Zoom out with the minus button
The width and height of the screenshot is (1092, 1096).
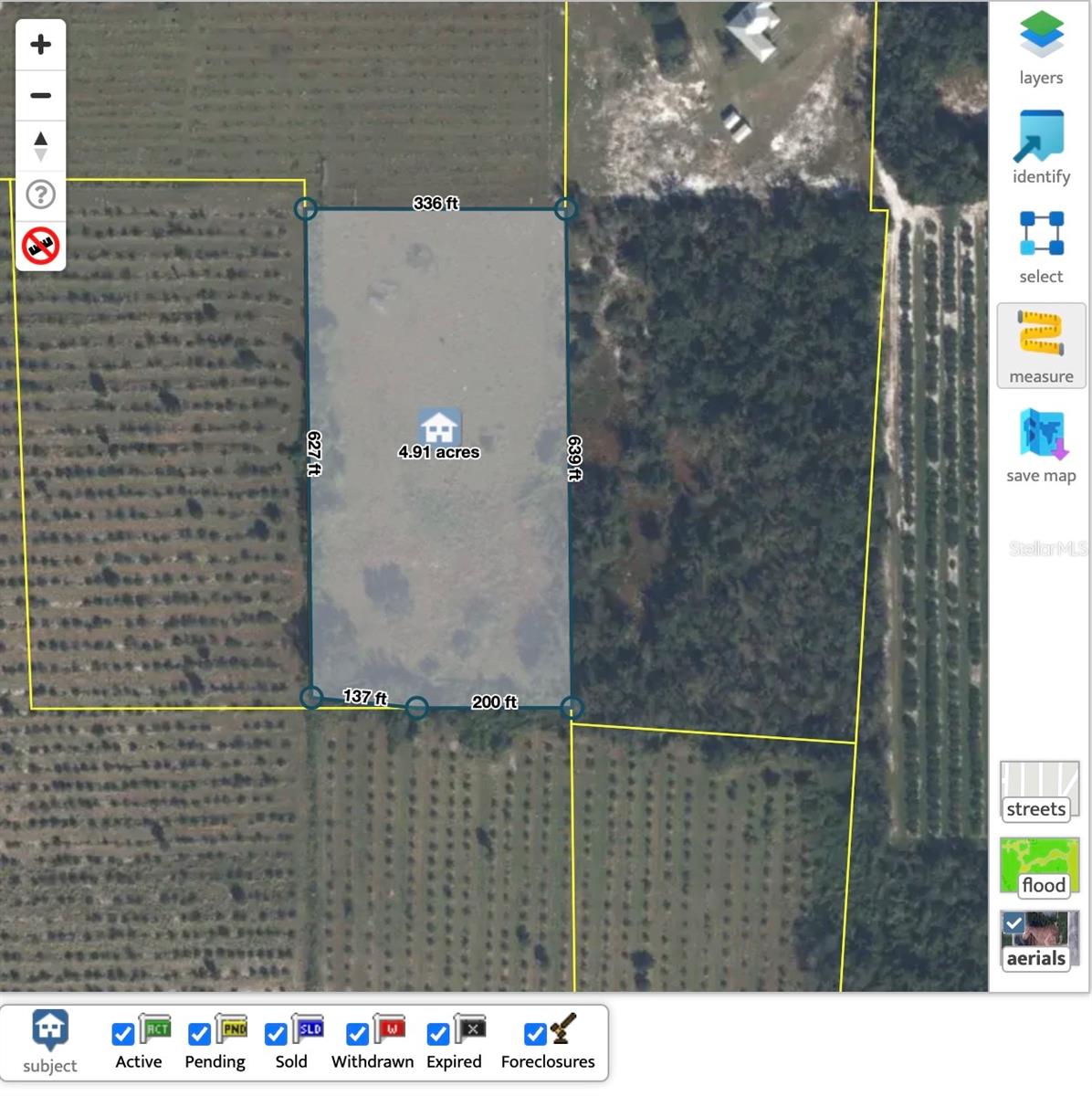40,95
